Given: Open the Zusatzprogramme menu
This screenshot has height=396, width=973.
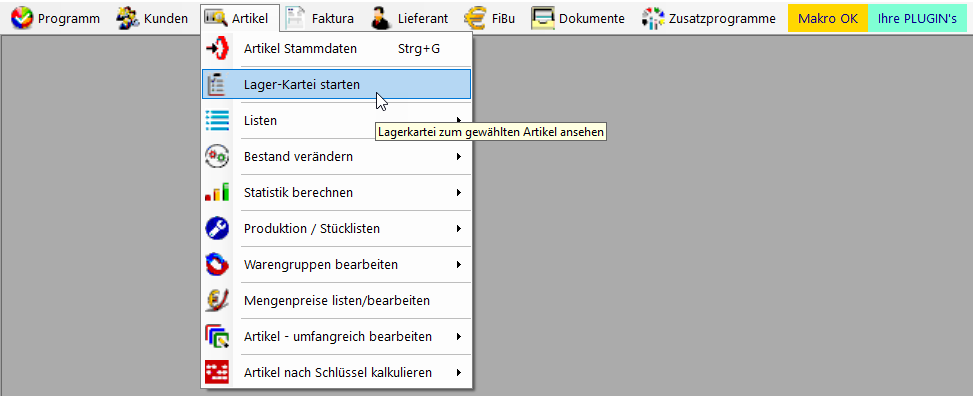Looking at the screenshot, I should coord(709,18).
